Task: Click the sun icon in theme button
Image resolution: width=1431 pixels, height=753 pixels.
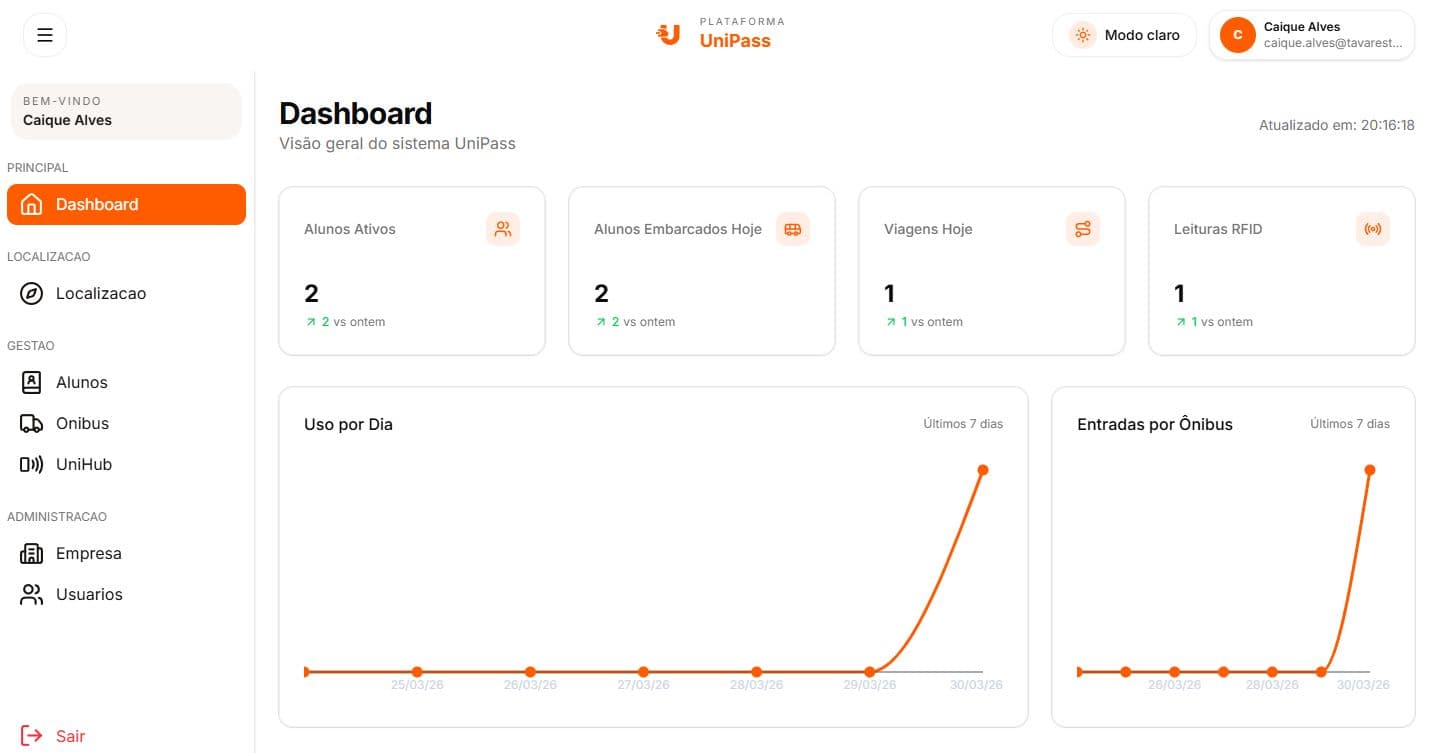Action: 1082,35
